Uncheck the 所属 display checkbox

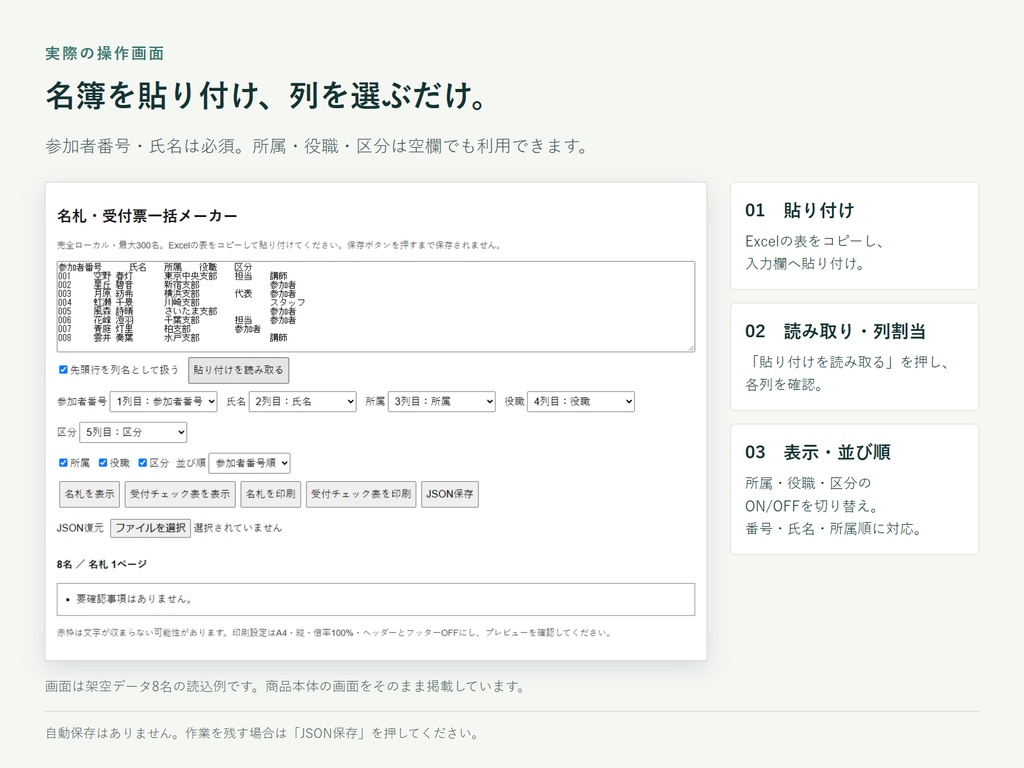pos(63,462)
